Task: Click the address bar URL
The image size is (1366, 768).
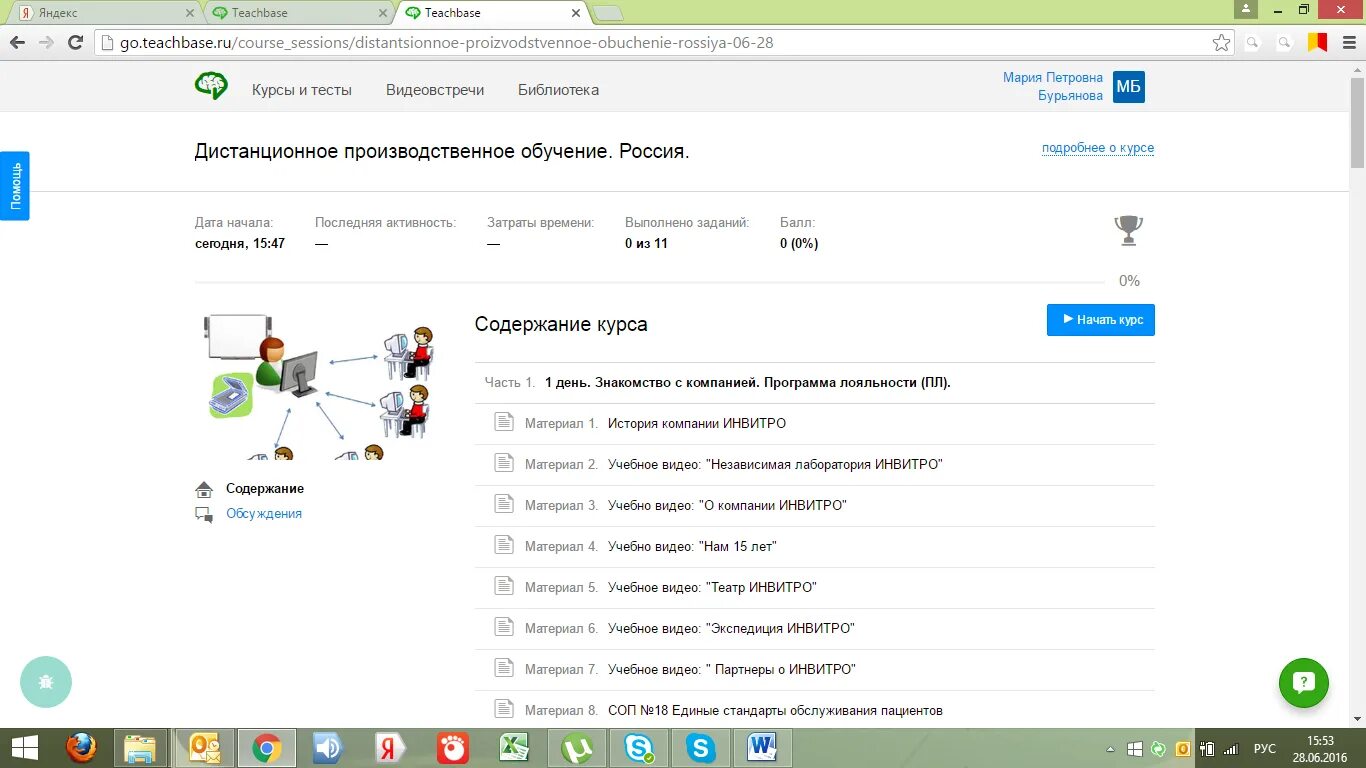Action: (447, 43)
